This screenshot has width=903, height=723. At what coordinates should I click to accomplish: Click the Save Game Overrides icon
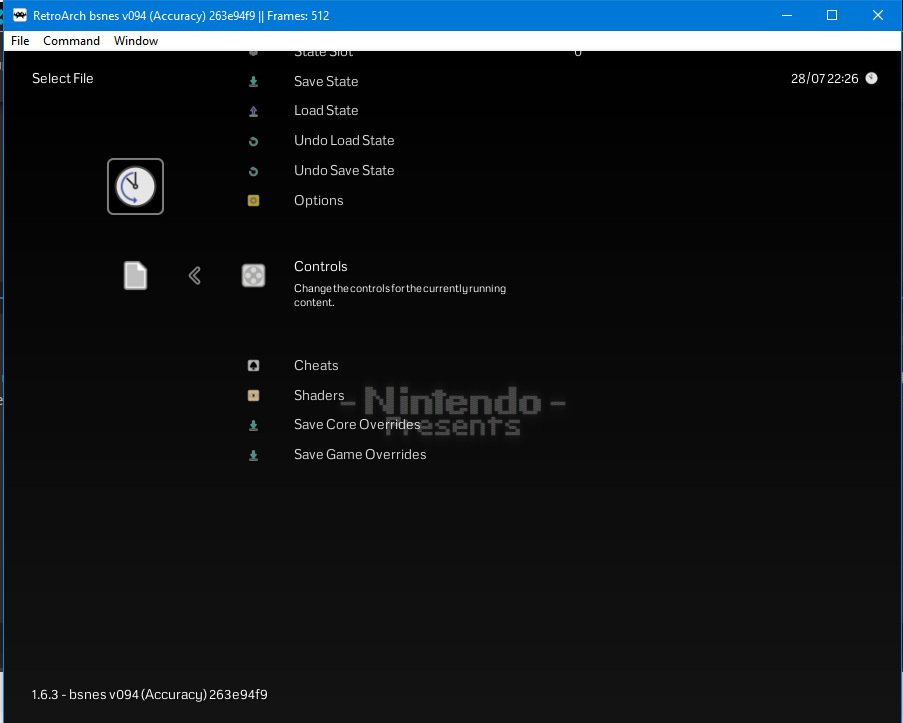pos(253,456)
